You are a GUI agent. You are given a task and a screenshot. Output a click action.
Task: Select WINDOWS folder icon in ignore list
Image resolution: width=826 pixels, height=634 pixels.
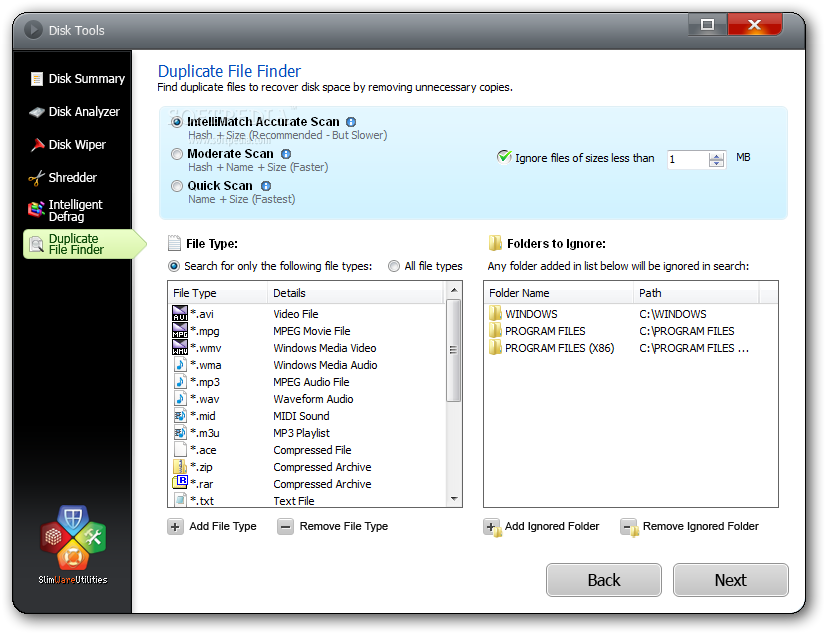pyautogui.click(x=495, y=314)
